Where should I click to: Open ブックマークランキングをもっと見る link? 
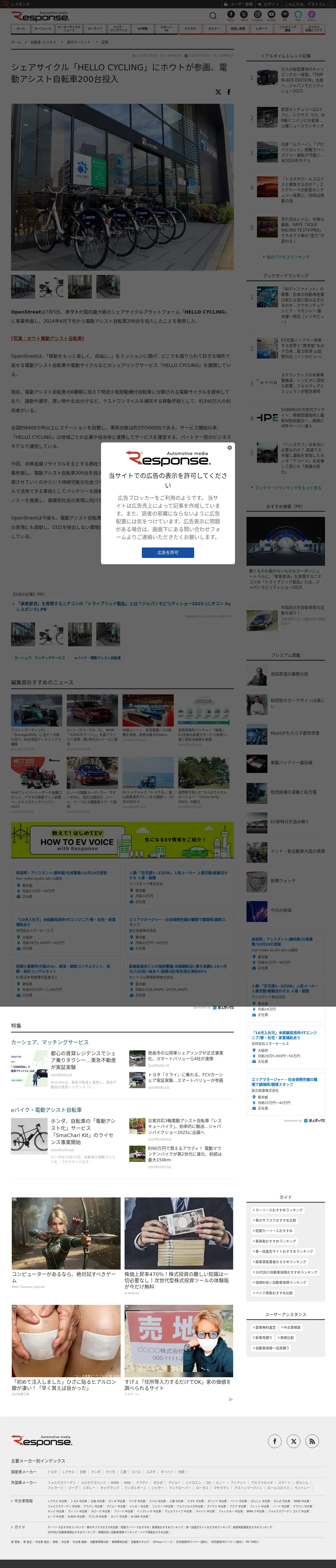tap(287, 488)
